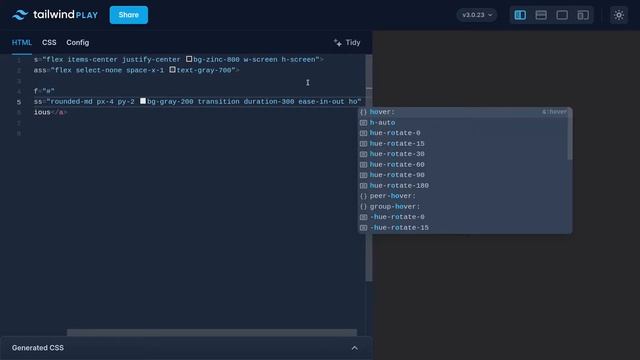Click the braces icon beside peer-hover:
640x360 pixels.
pyautogui.click(x=363, y=196)
